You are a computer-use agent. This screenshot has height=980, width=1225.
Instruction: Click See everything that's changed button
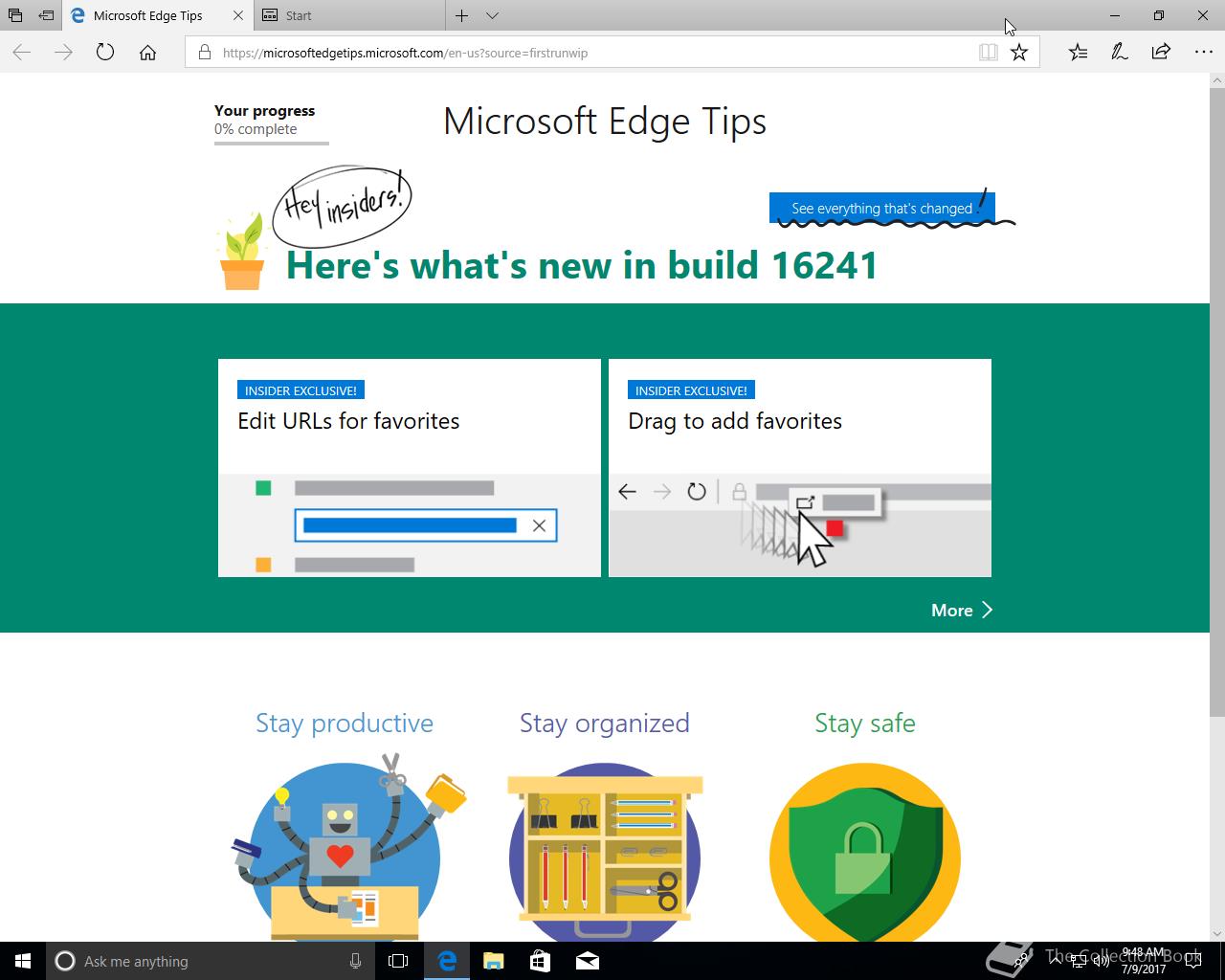(881, 208)
